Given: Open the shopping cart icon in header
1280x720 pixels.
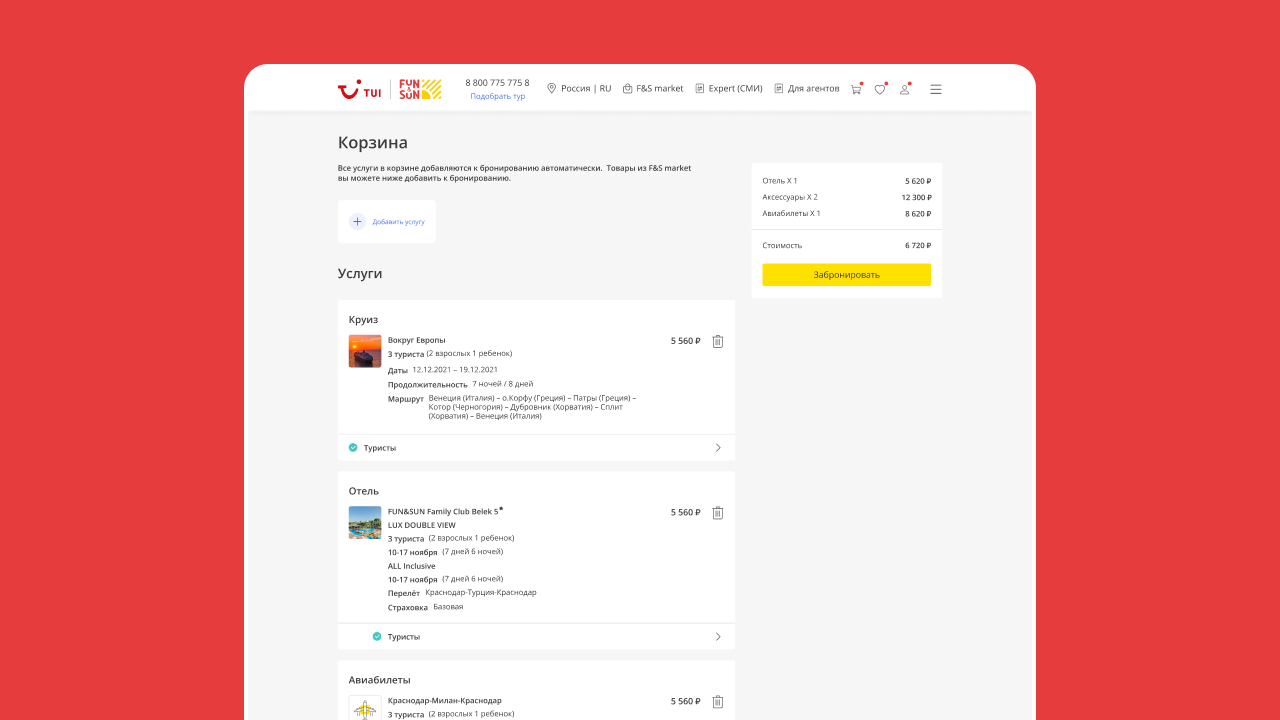Looking at the screenshot, I should point(856,89).
